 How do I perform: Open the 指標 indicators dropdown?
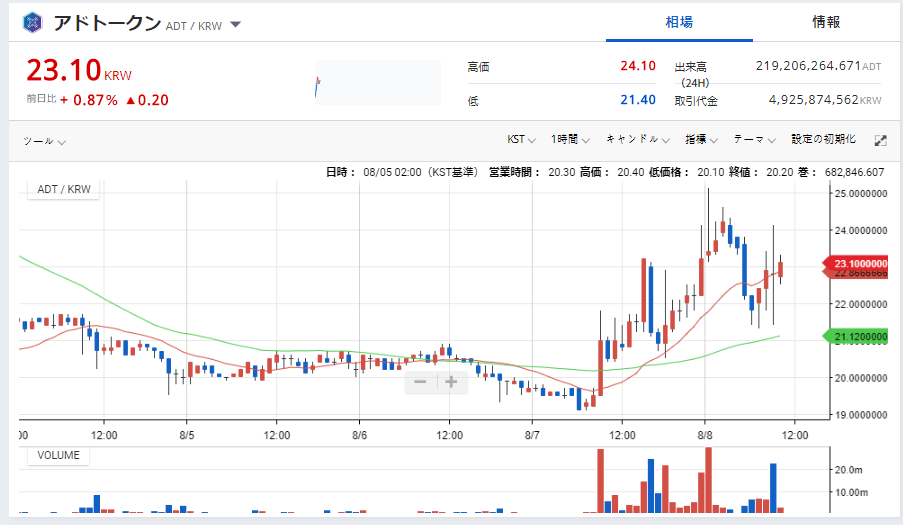click(702, 140)
